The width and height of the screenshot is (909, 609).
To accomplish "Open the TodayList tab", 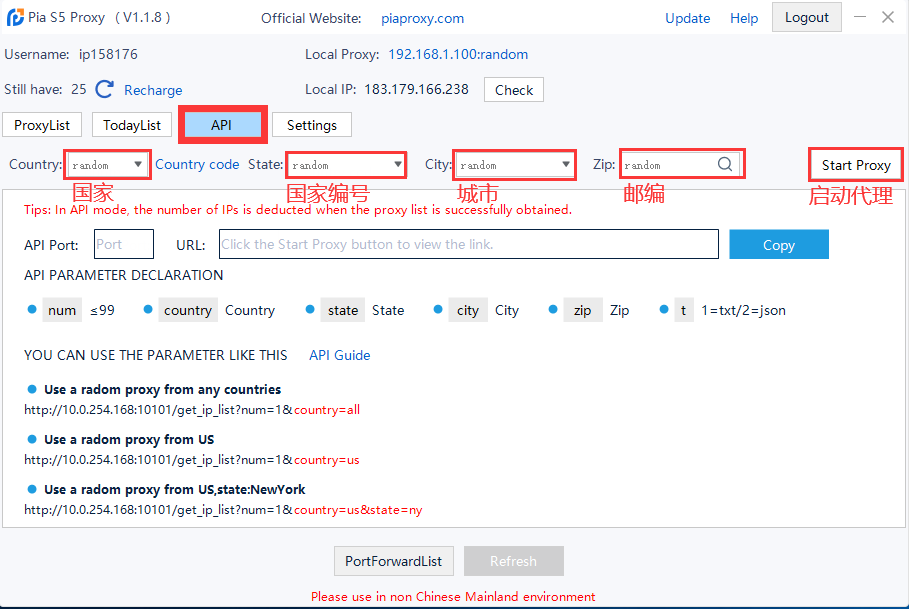I will pos(132,125).
